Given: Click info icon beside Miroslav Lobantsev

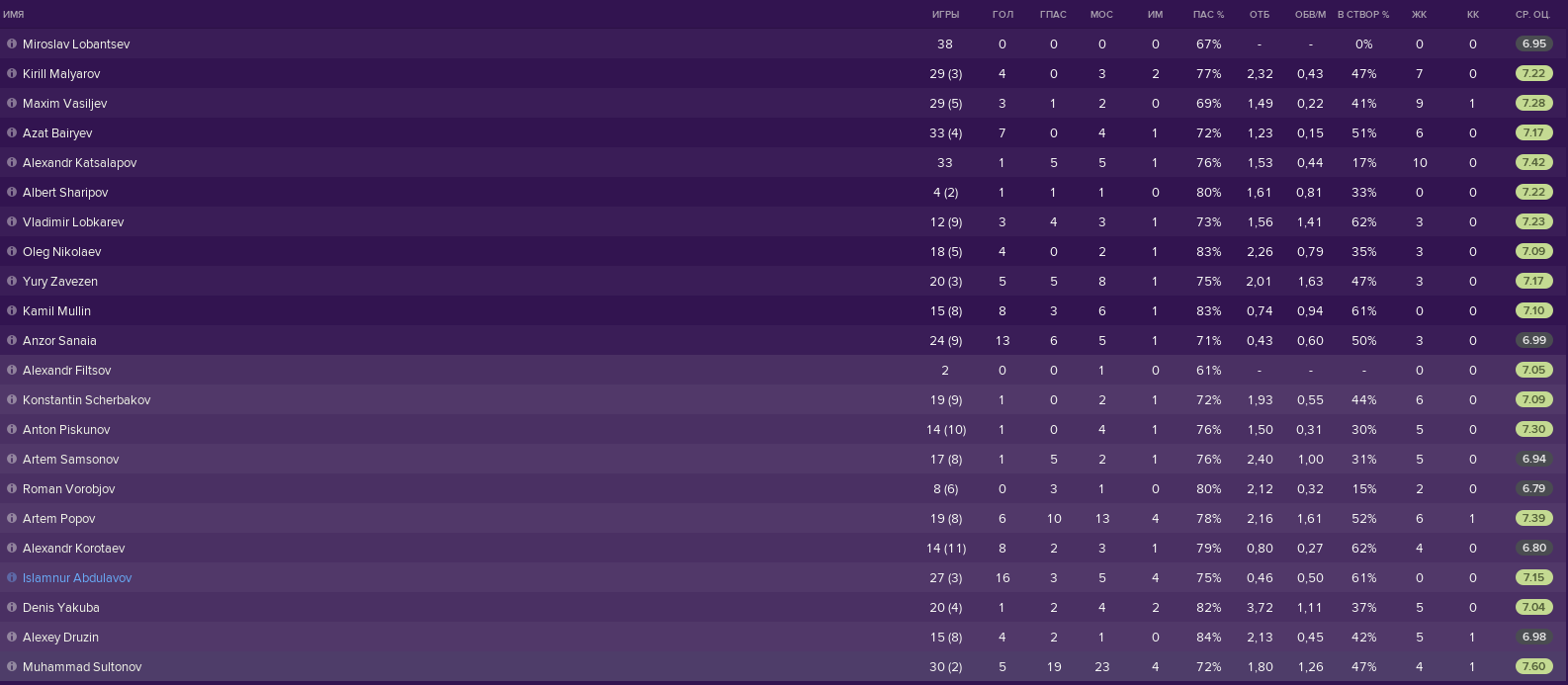Looking at the screenshot, I should tap(12, 43).
